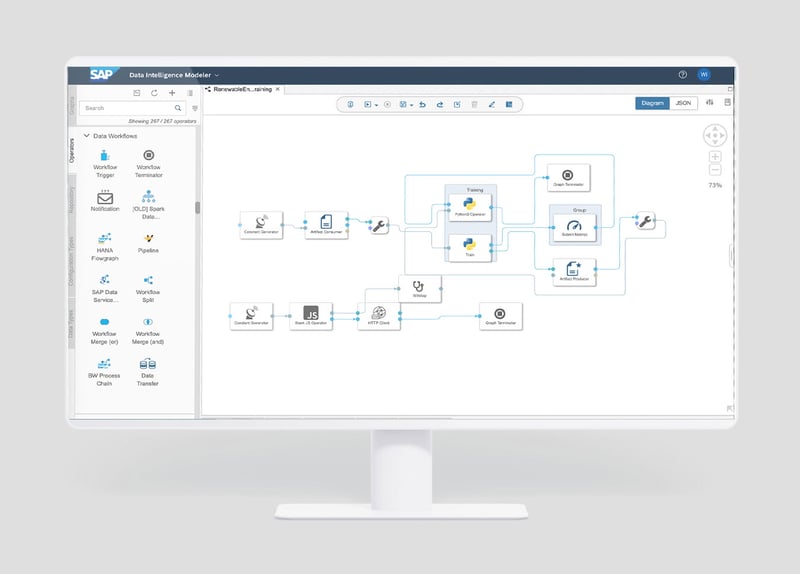
Task: Select the [OLD] Spark Data operator
Action: pos(148,205)
